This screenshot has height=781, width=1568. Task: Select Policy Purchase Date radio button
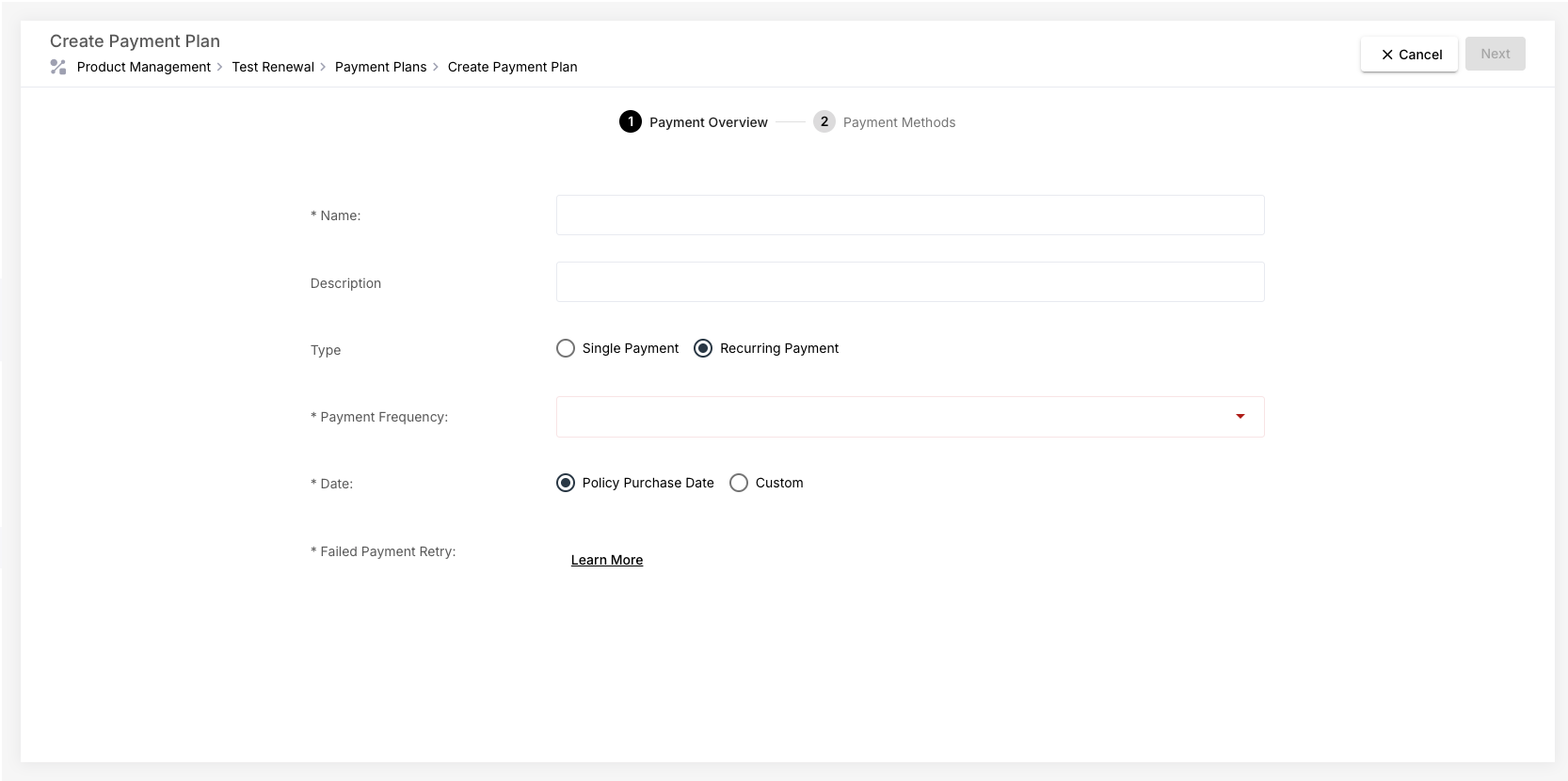click(x=566, y=484)
